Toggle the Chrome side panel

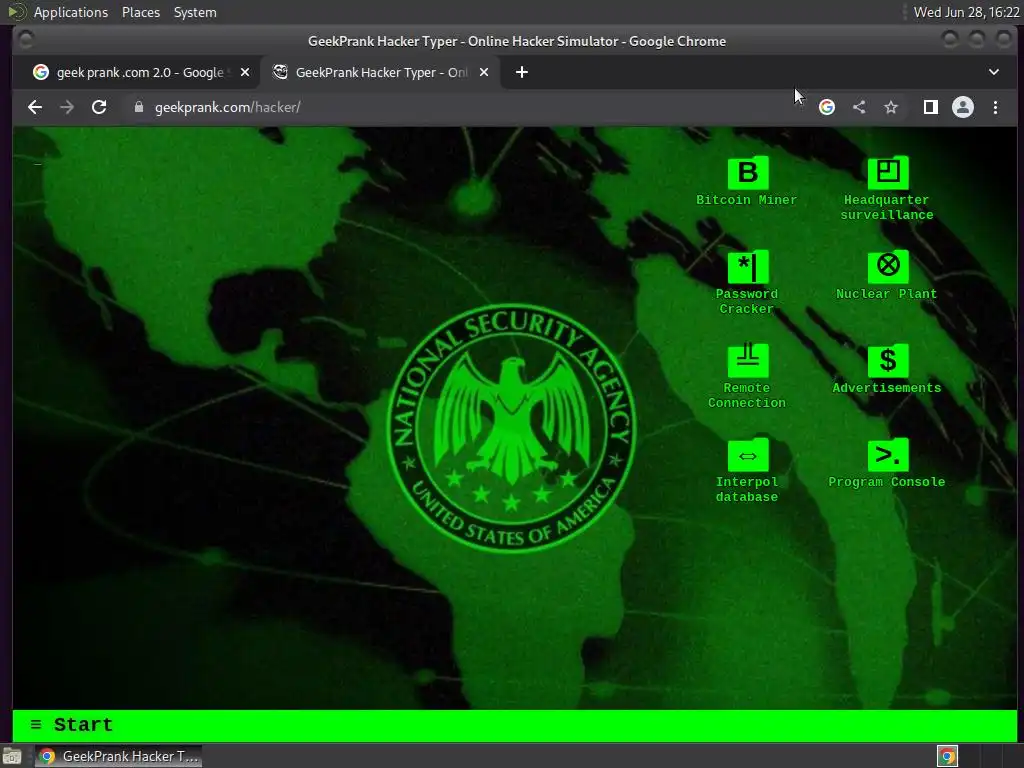click(931, 107)
